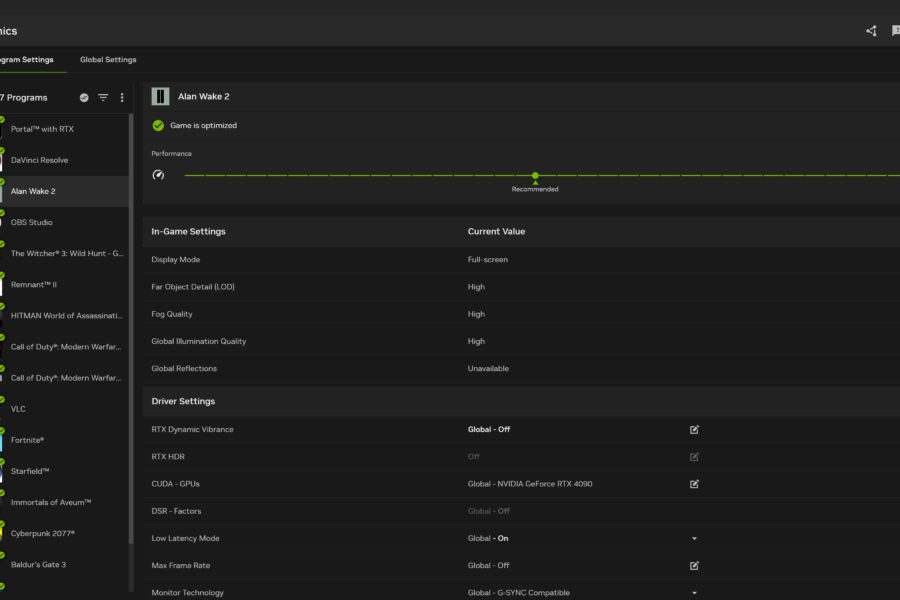The image size is (900, 600).
Task: Click the Game is optimized text
Action: click(x=203, y=125)
